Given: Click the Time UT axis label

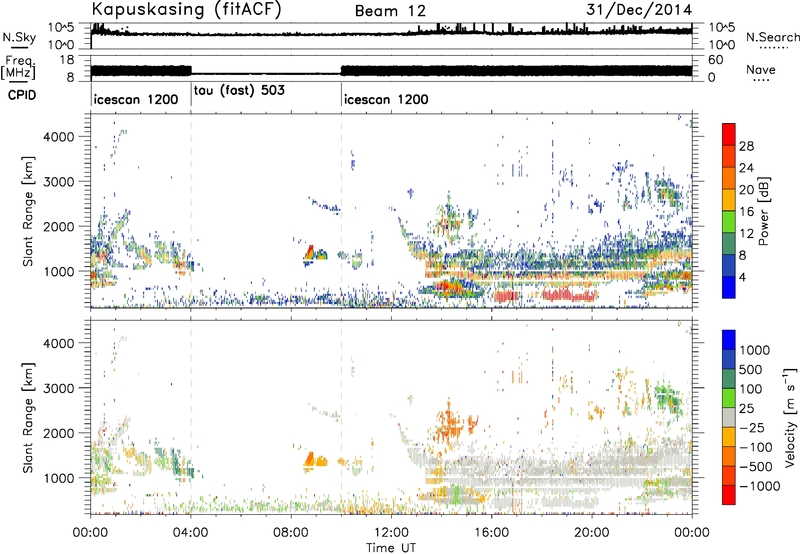Looking at the screenshot, I should (x=391, y=548).
